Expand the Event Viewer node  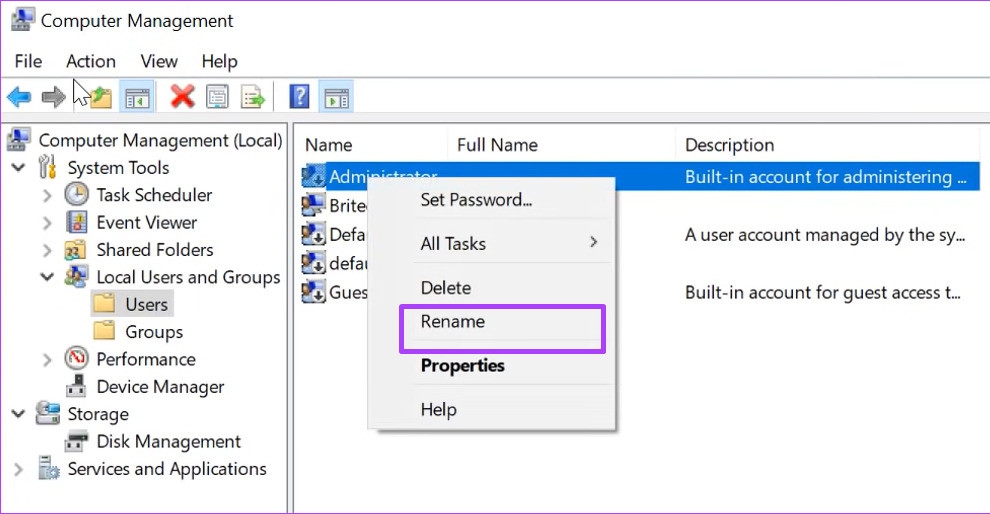coord(47,223)
